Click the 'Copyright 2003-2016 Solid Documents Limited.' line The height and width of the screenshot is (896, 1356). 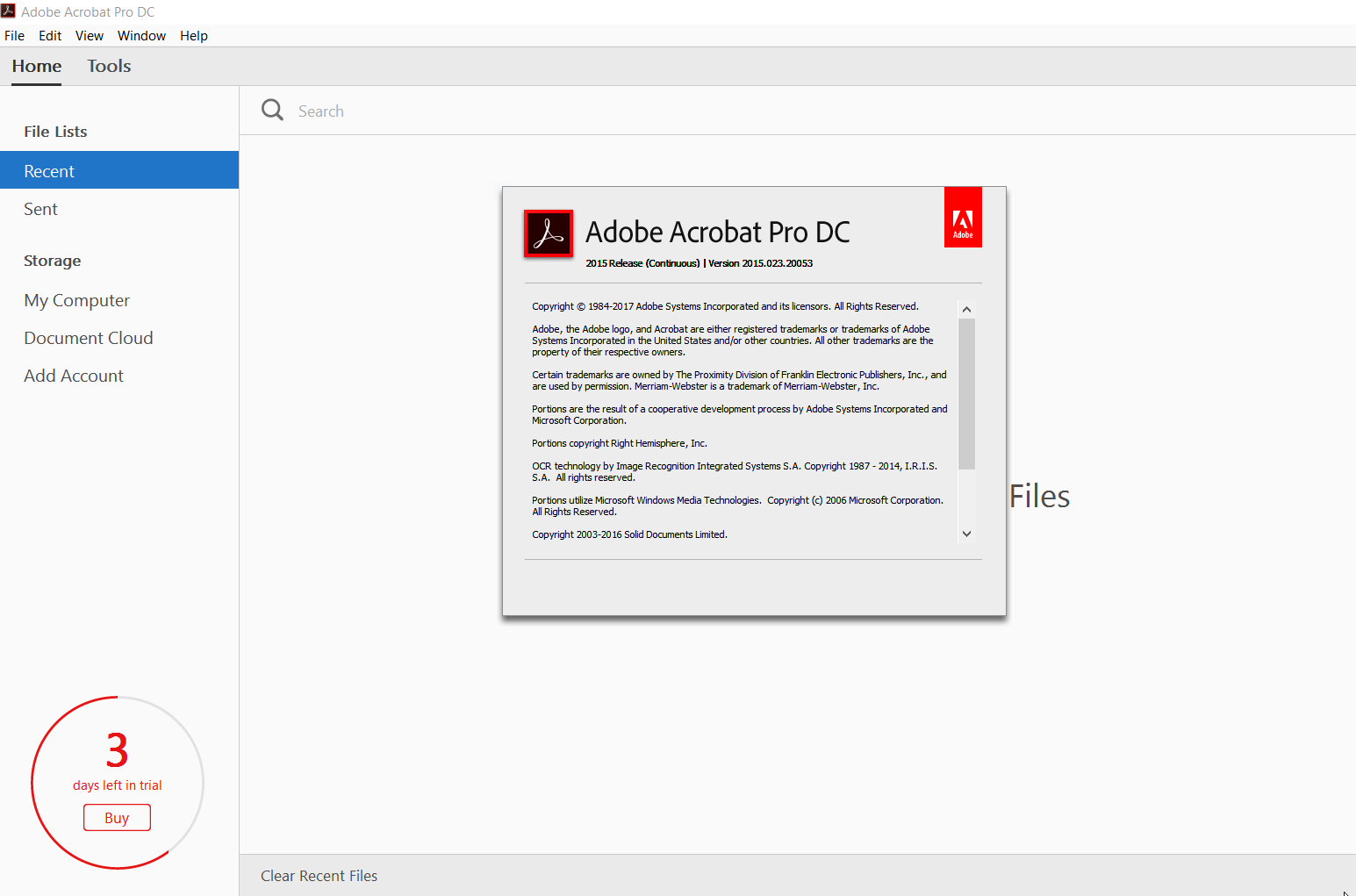(629, 534)
